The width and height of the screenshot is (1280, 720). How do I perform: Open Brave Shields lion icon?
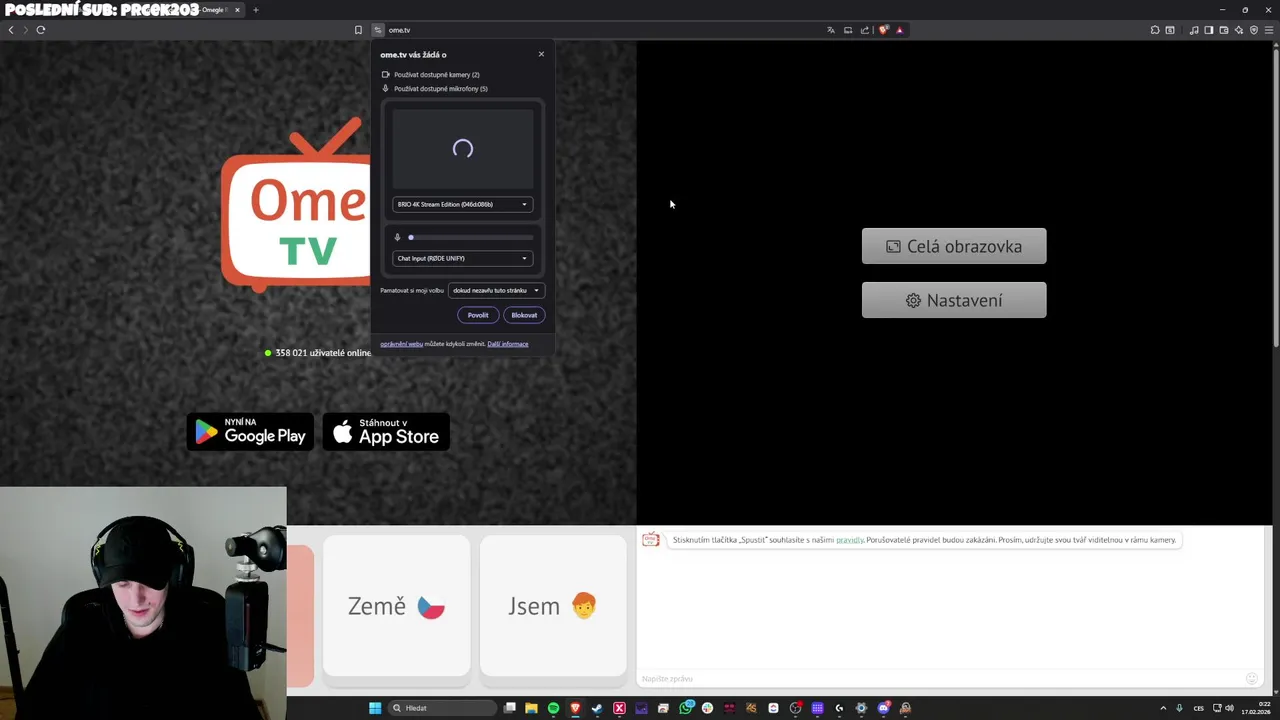coord(883,30)
